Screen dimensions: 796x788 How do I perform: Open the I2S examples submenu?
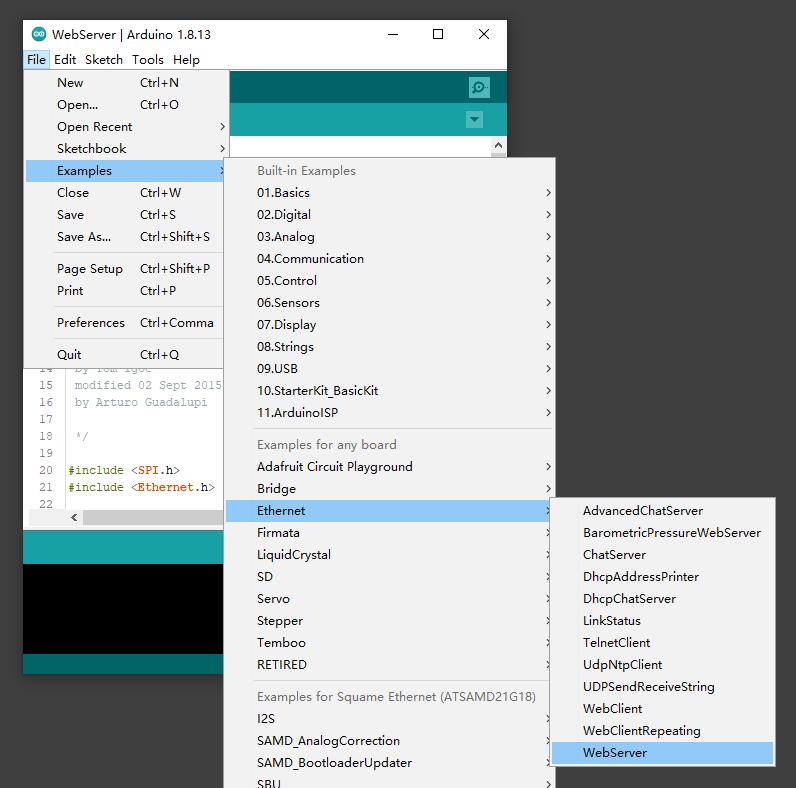pyautogui.click(x=389, y=718)
